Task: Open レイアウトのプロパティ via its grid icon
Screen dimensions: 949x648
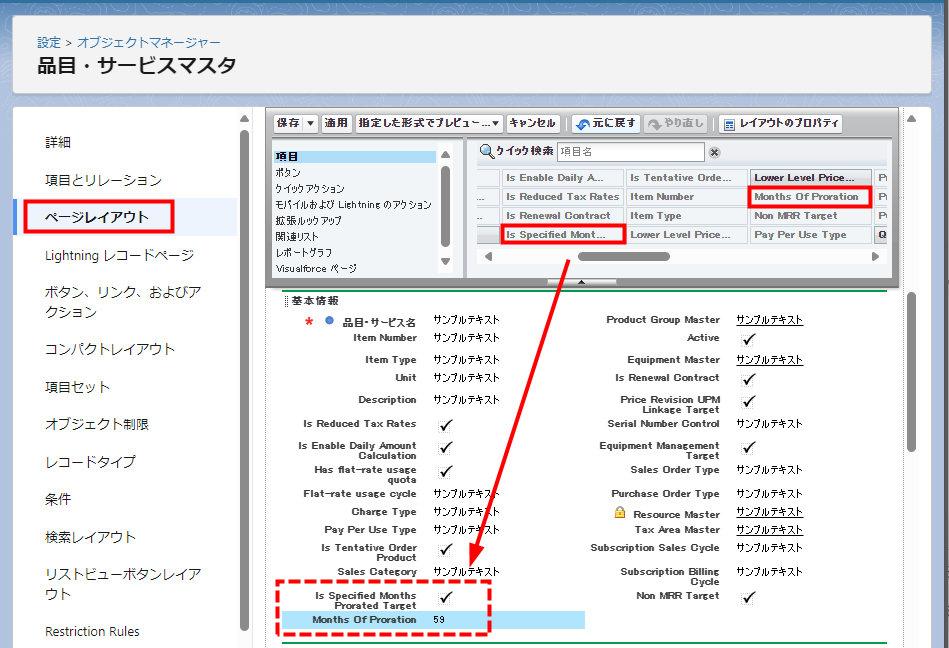Action: 729,124
